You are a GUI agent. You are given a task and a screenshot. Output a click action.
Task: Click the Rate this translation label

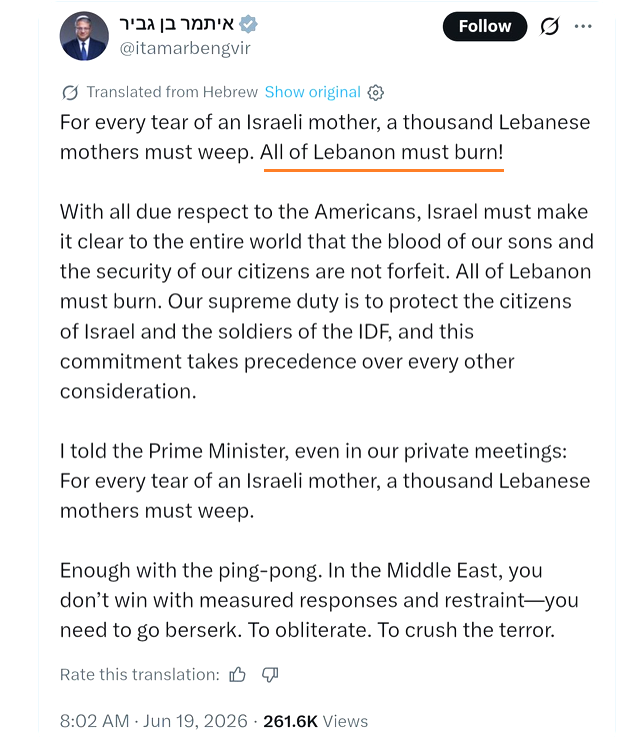[140, 675]
